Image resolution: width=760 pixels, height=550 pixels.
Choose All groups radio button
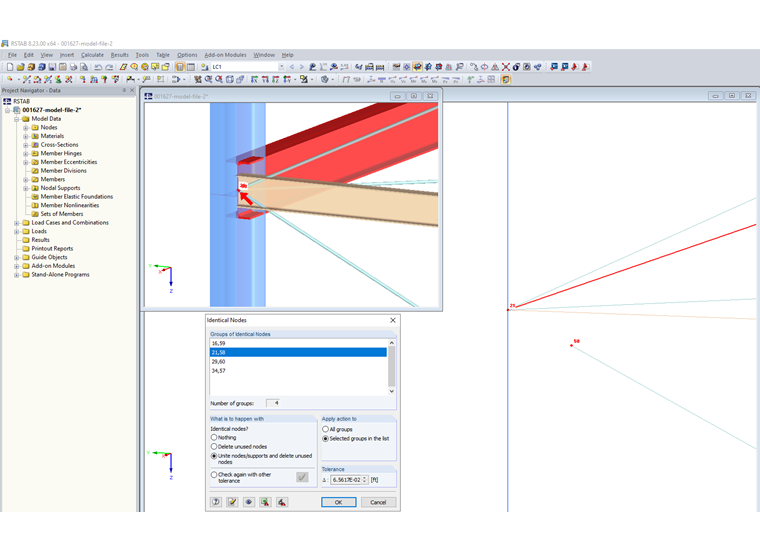(325, 429)
